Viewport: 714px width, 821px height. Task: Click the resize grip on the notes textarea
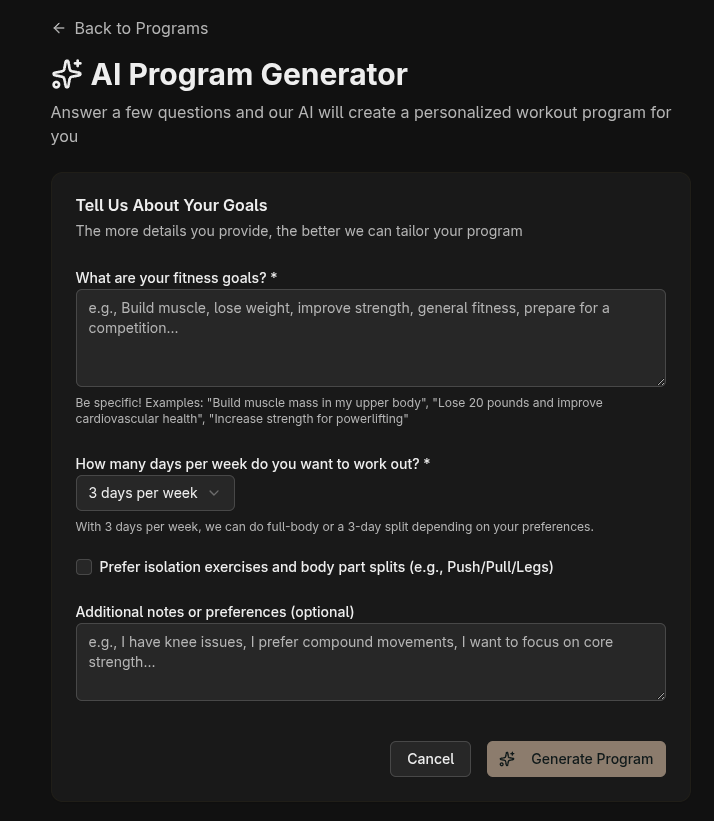tap(660, 696)
